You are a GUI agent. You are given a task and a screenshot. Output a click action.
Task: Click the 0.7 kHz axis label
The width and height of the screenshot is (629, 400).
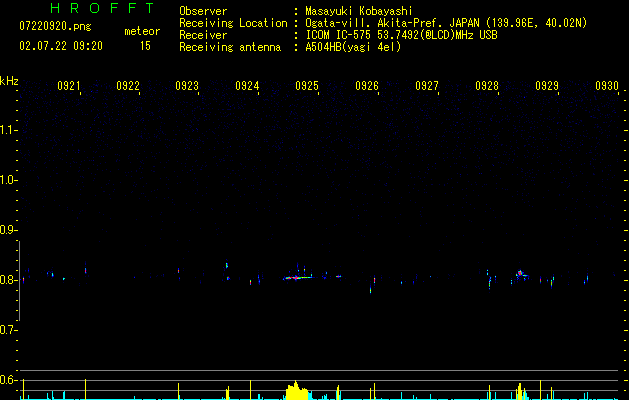click(x=8, y=330)
